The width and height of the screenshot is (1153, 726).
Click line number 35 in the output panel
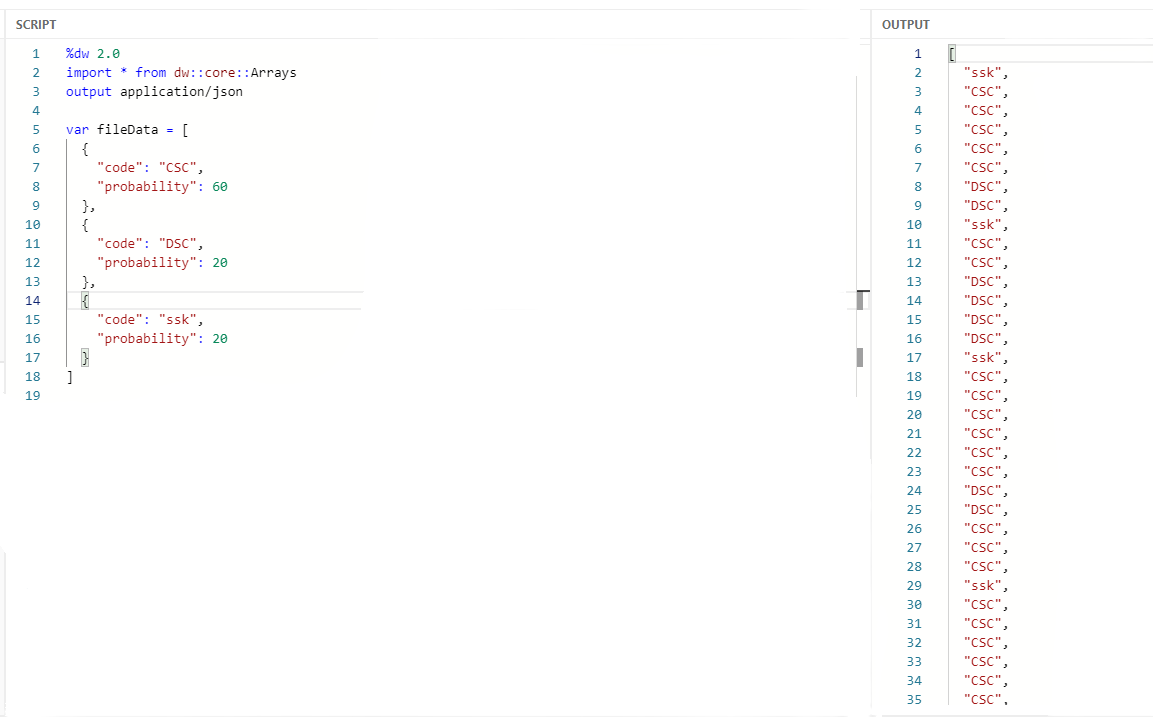pyautogui.click(x=914, y=699)
